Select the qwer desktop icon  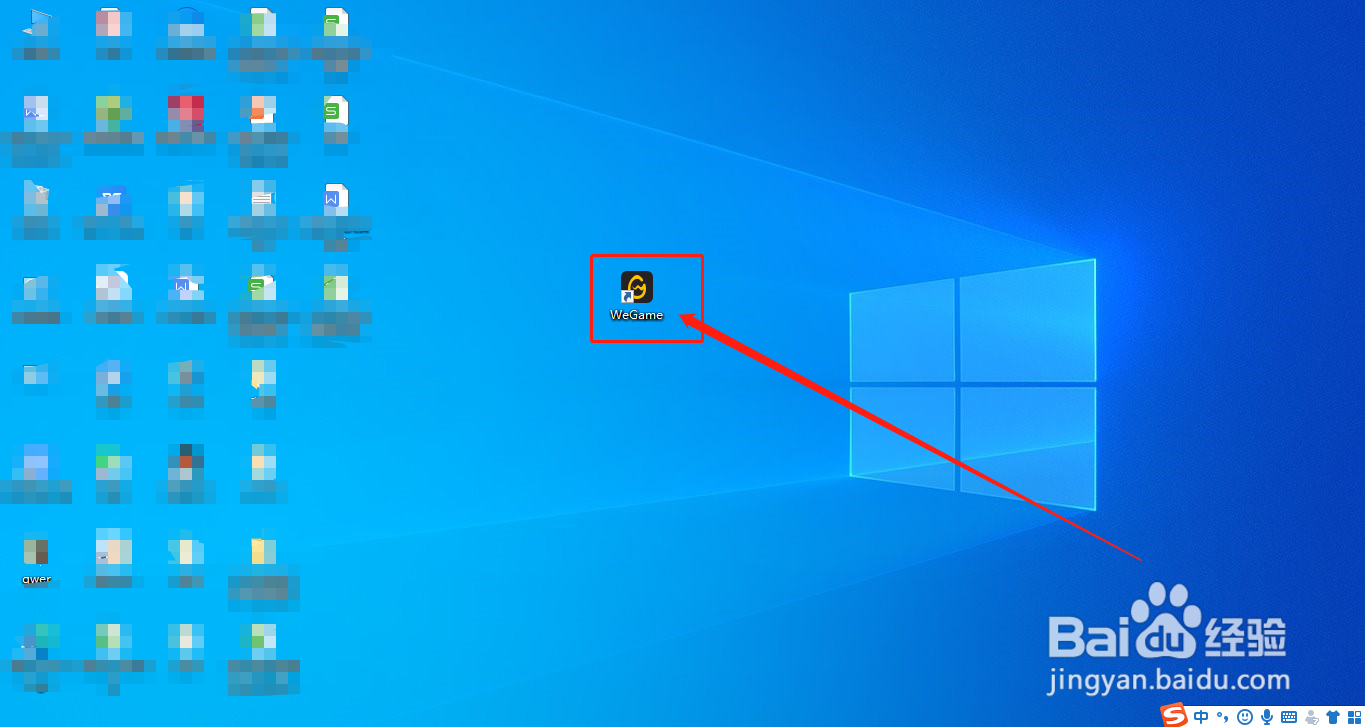pyautogui.click(x=37, y=560)
